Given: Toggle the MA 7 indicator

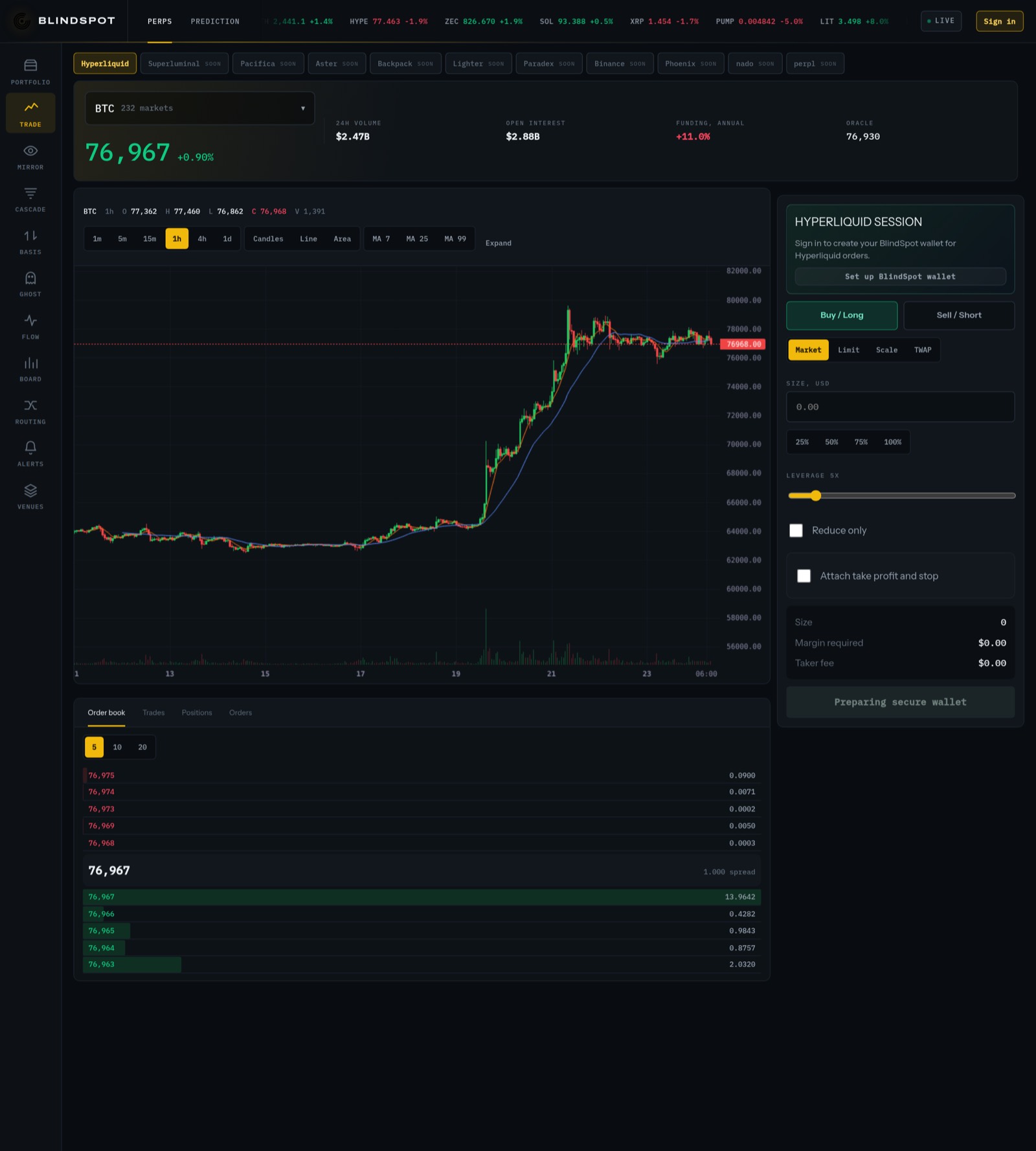Looking at the screenshot, I should pyautogui.click(x=381, y=239).
